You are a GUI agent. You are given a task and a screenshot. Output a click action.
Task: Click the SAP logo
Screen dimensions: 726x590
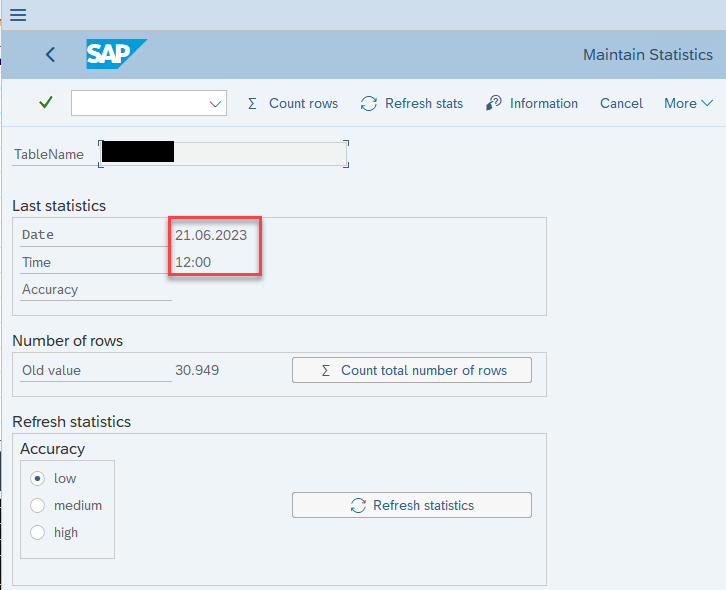[x=116, y=54]
